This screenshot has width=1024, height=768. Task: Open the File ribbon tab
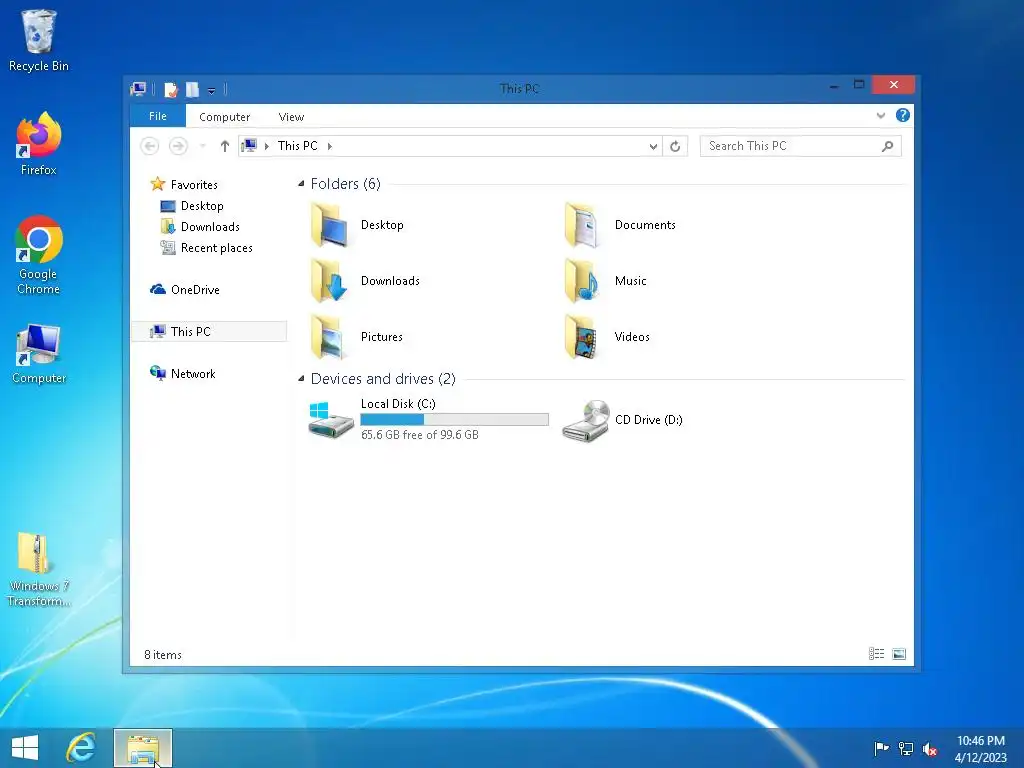pos(158,116)
